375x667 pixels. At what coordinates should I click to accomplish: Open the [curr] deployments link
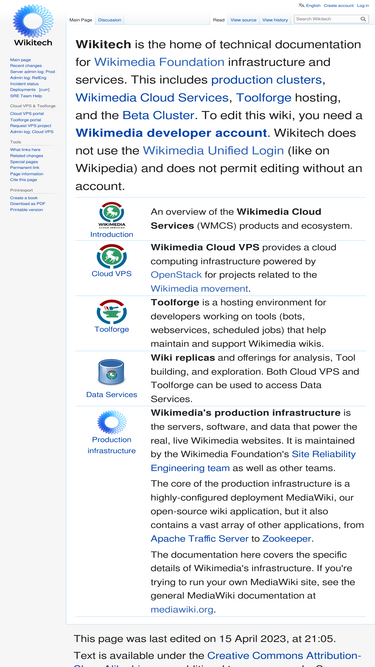click(x=44, y=90)
